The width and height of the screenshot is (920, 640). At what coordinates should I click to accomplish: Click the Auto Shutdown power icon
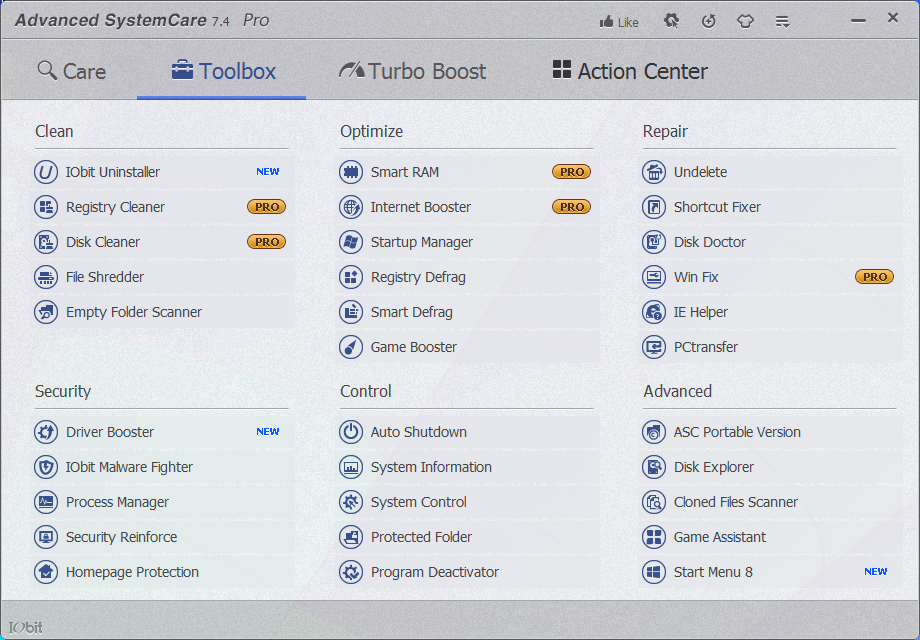click(x=351, y=432)
